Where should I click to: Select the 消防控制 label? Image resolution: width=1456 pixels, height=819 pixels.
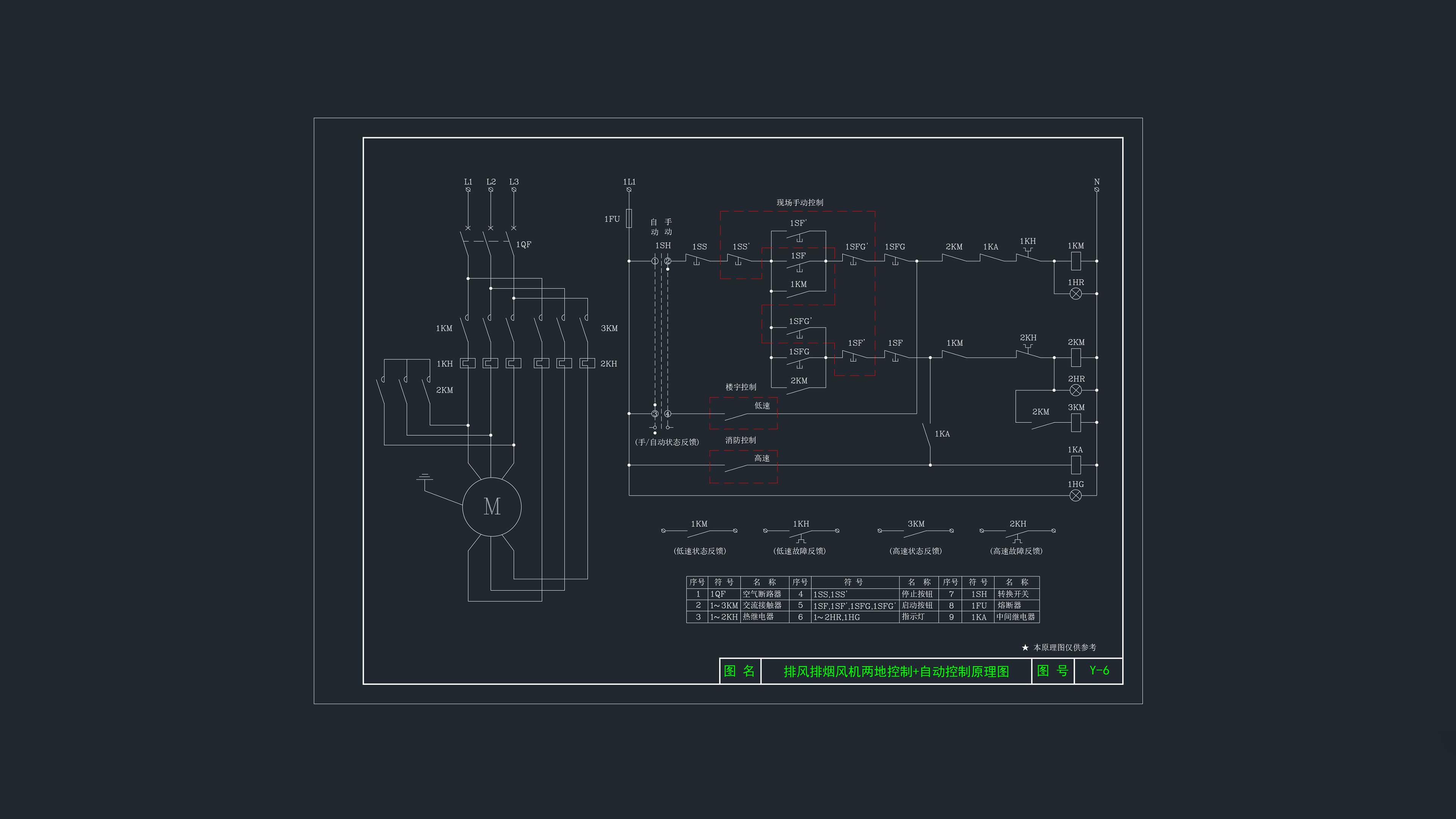(741, 440)
